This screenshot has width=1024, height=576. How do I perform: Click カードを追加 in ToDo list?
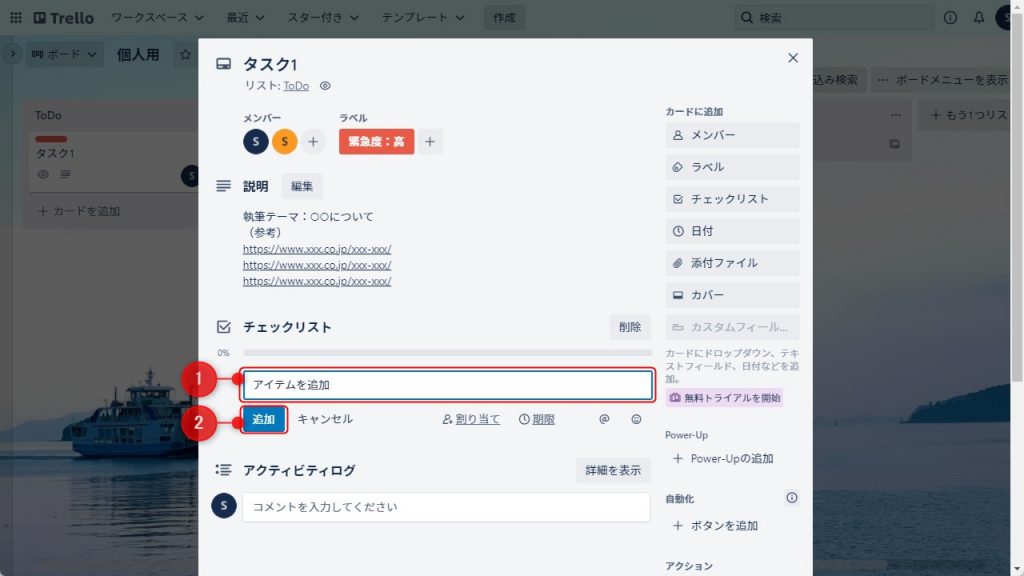pos(80,211)
